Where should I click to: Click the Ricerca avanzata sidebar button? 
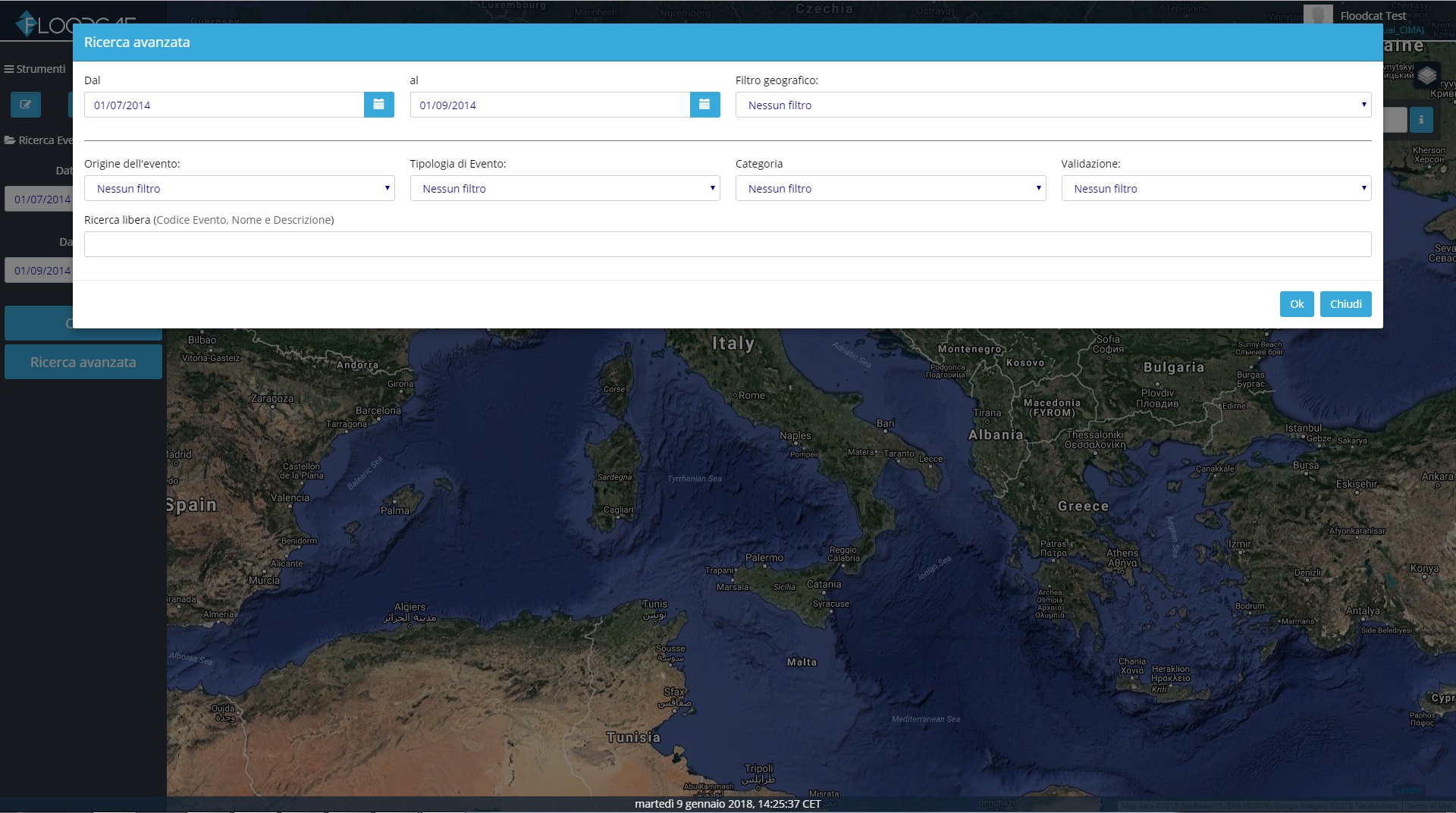pos(83,363)
